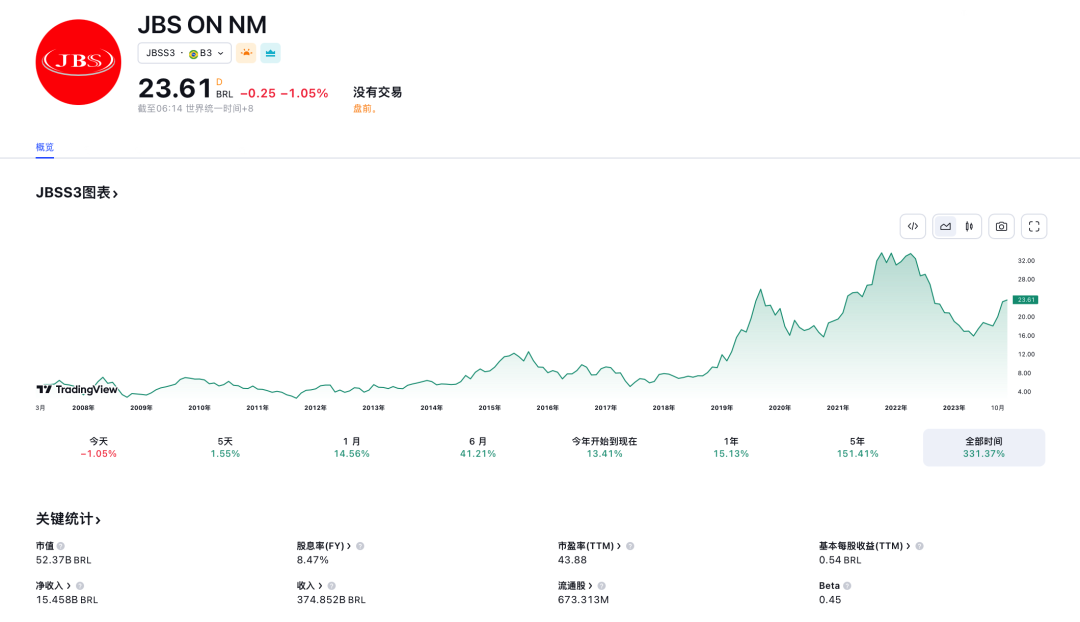Click the TradingView logo on the chart
Screen dimensions: 1080x622
tap(77, 390)
